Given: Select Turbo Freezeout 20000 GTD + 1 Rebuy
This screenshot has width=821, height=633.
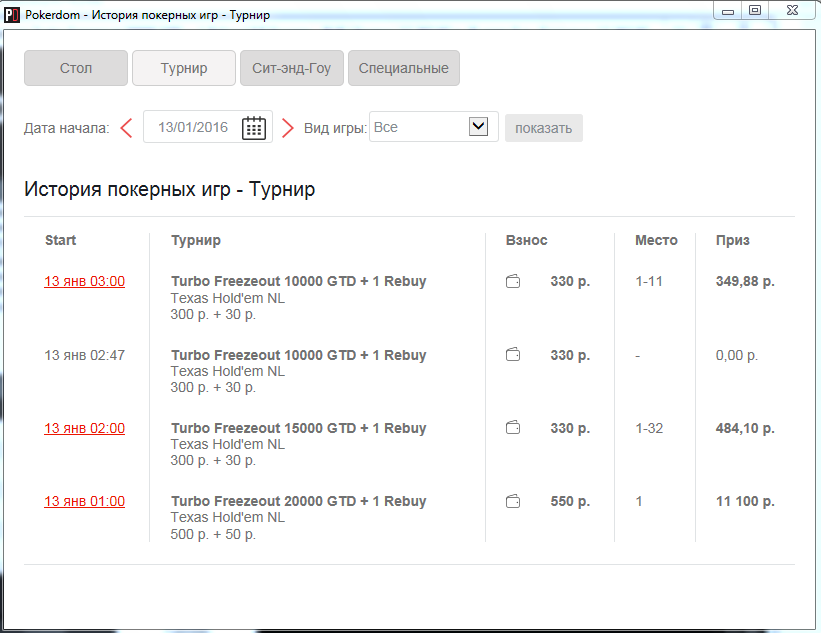Looking at the screenshot, I should point(298,502).
